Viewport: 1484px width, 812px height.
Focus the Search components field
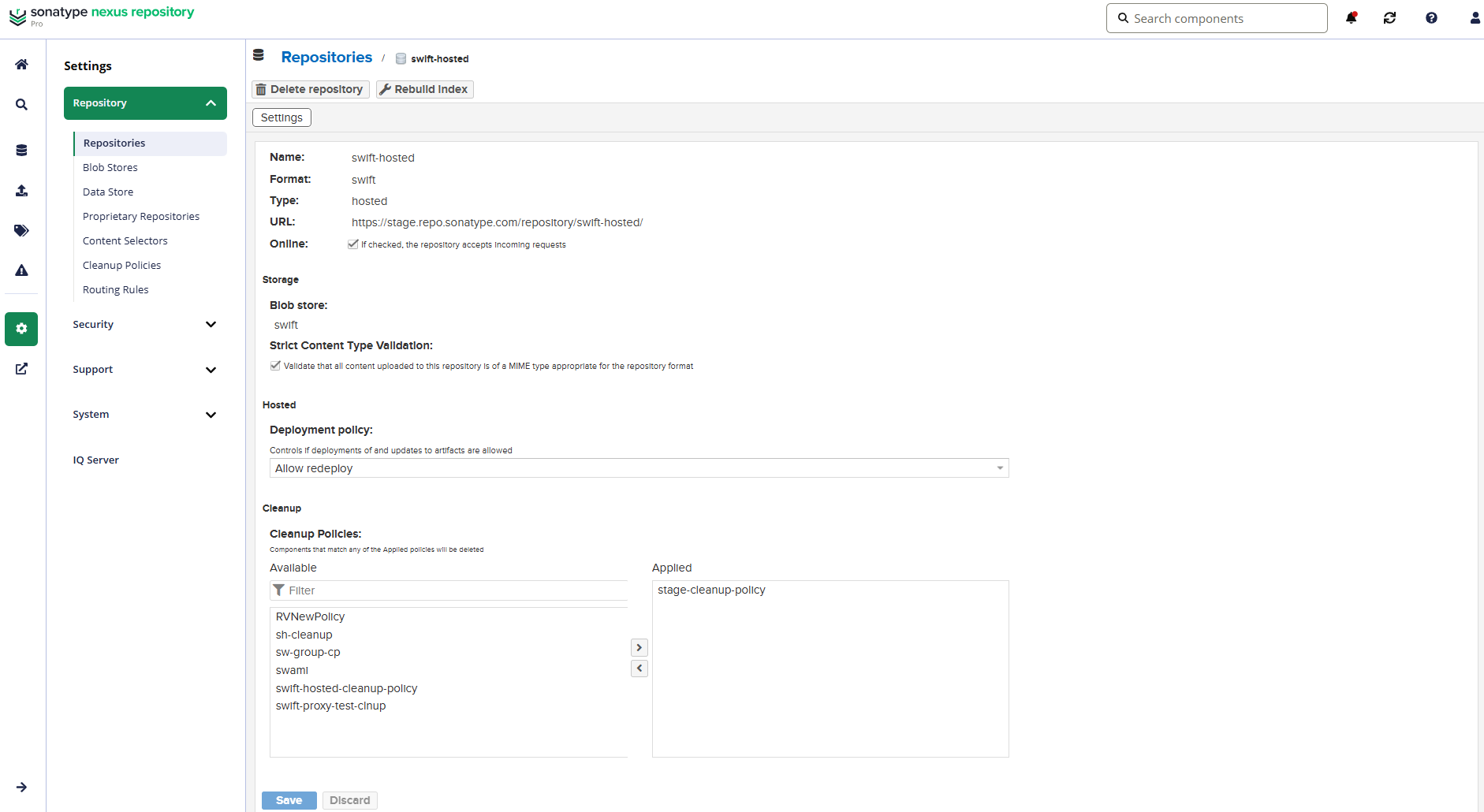click(1217, 18)
